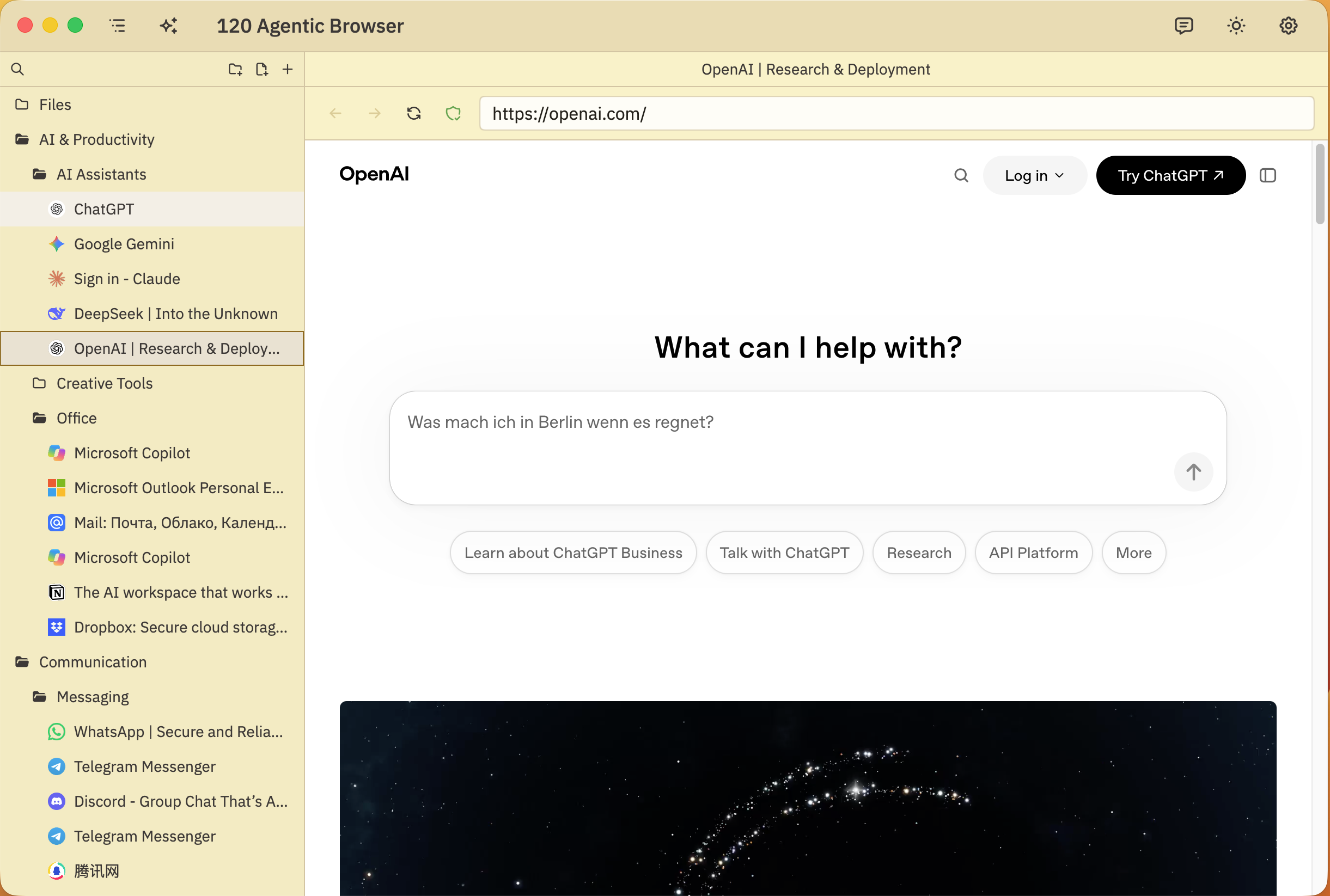This screenshot has width=1330, height=896.
Task: Collapse the Messaging folder
Action: (x=152, y=697)
